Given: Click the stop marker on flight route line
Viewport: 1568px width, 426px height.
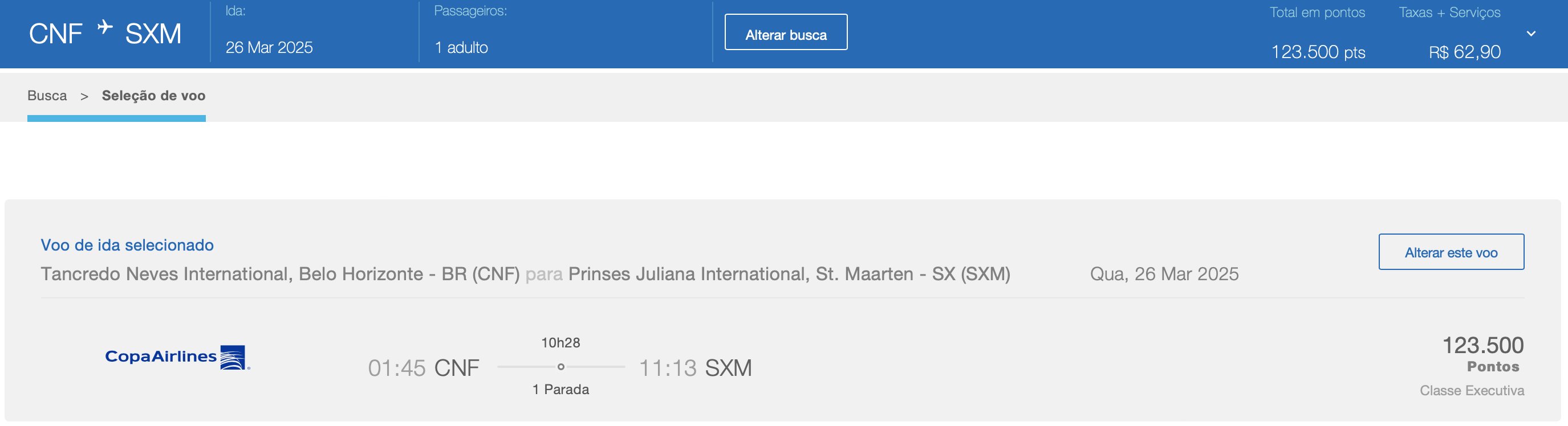Looking at the screenshot, I should [x=560, y=367].
